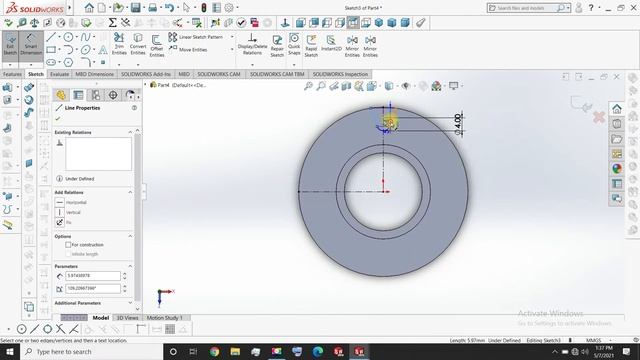
Task: Open the Windows Start menu
Action: pos(10,351)
